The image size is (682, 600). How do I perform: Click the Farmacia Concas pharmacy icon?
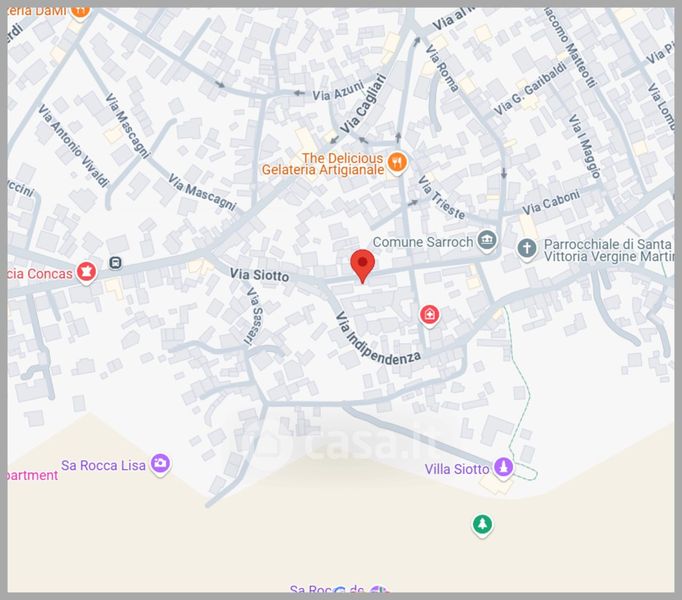pos(86,270)
